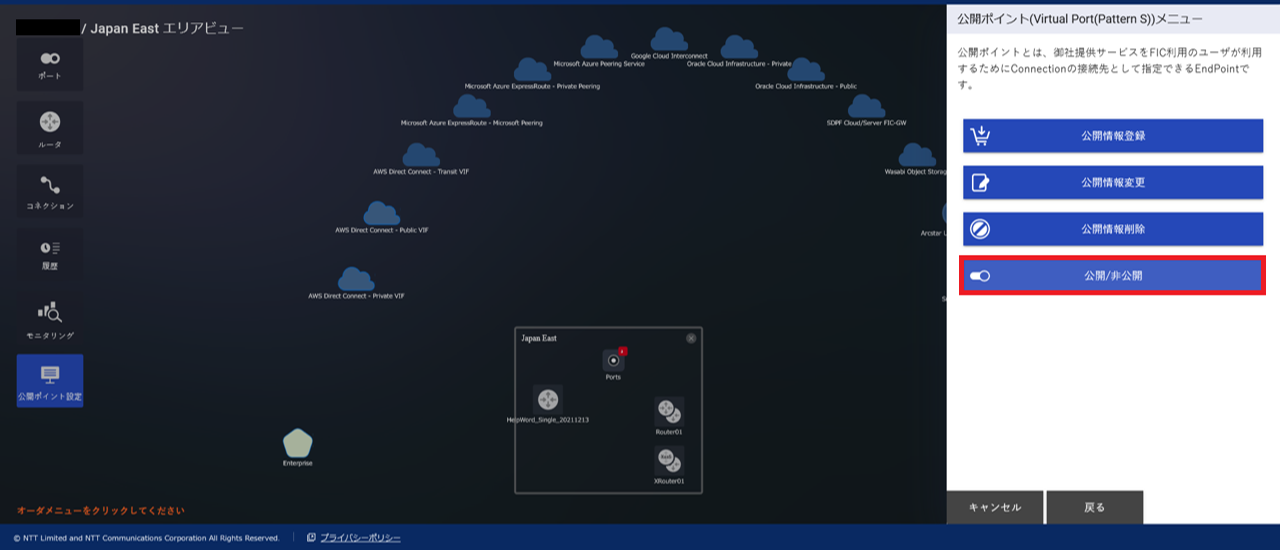Click the 公開ポイント(Virtual Port(Pattern S))メニュー title
Image resolution: width=1280 pixels, height=550 pixels.
coord(1079,19)
